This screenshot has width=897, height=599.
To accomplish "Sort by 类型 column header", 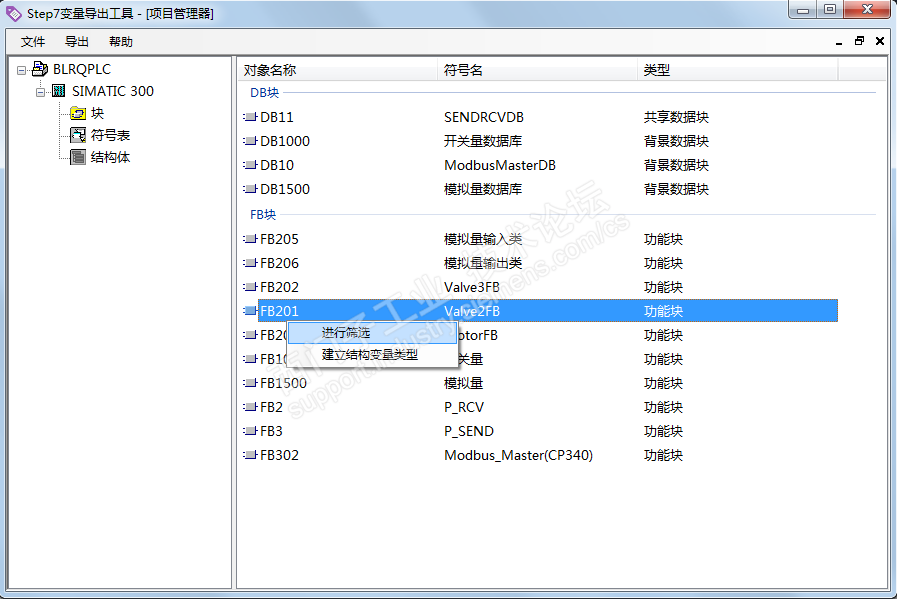I will [737, 70].
